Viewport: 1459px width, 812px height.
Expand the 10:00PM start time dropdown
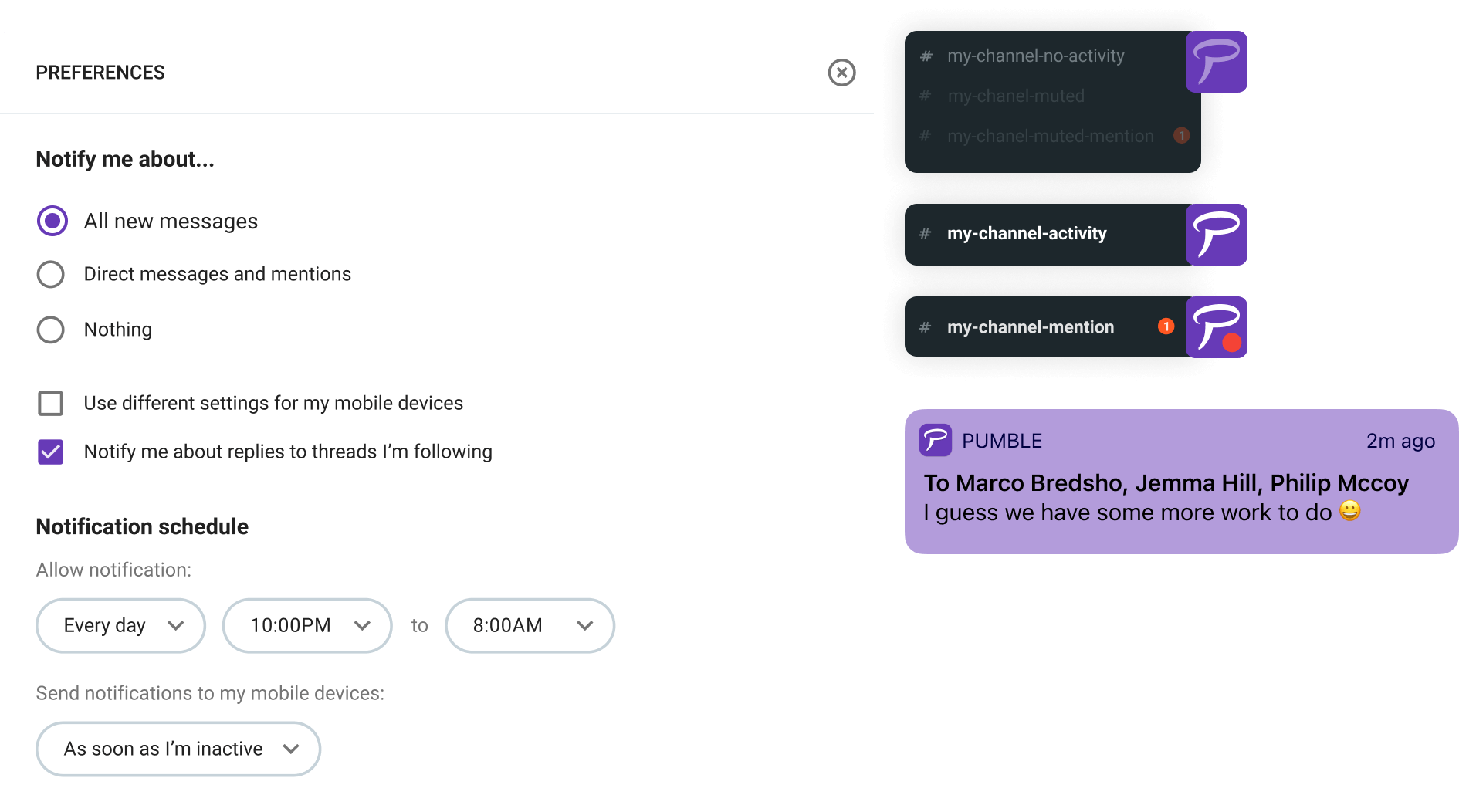[307, 625]
